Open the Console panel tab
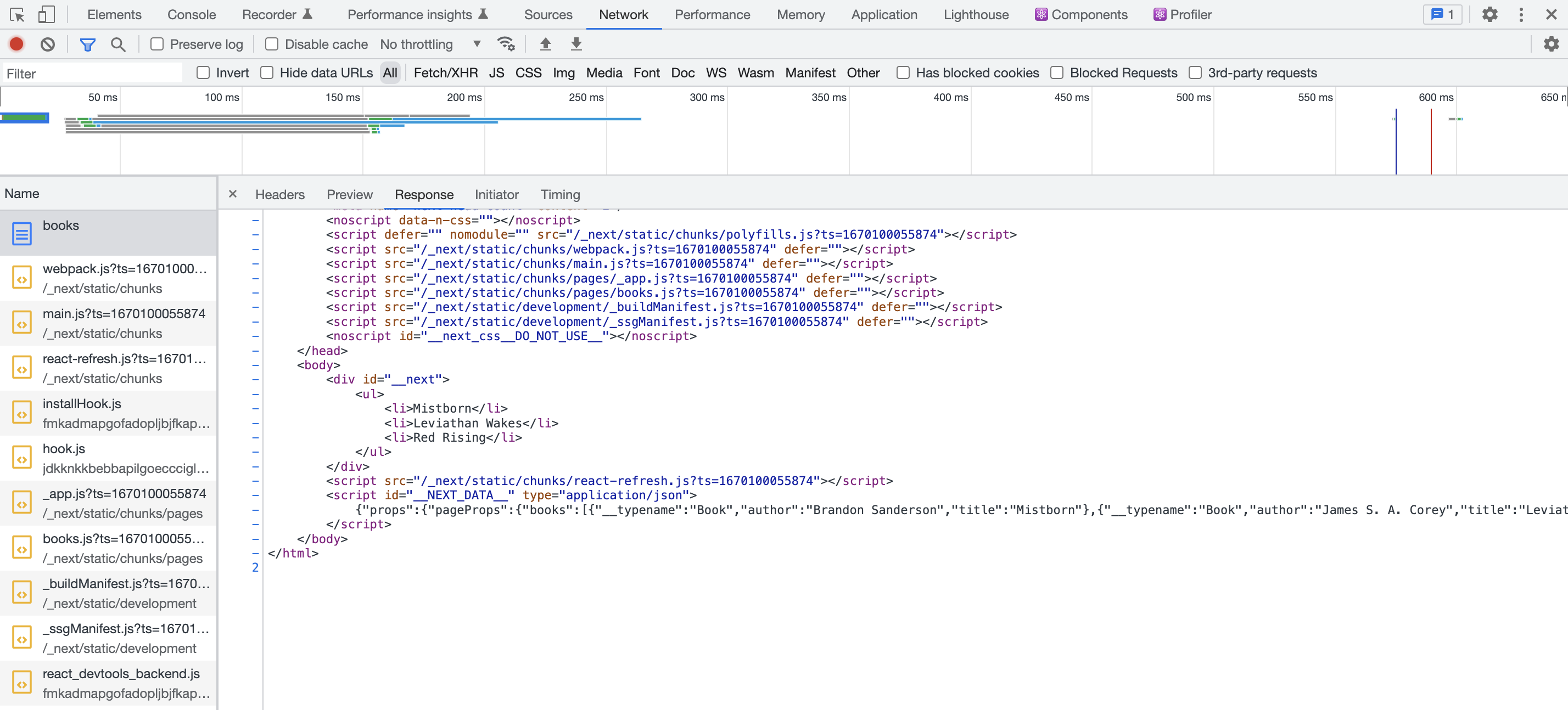1568x710 pixels. click(x=191, y=15)
